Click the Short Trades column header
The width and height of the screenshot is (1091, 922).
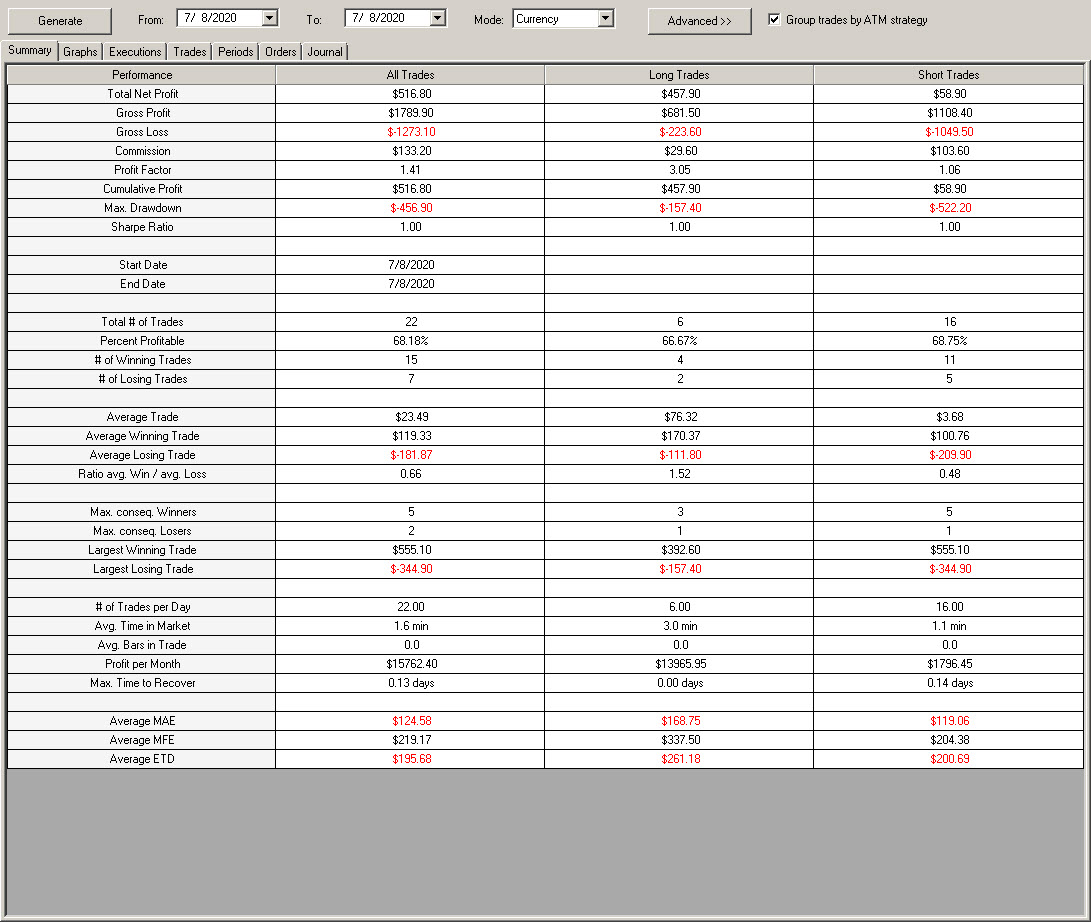(x=948, y=74)
